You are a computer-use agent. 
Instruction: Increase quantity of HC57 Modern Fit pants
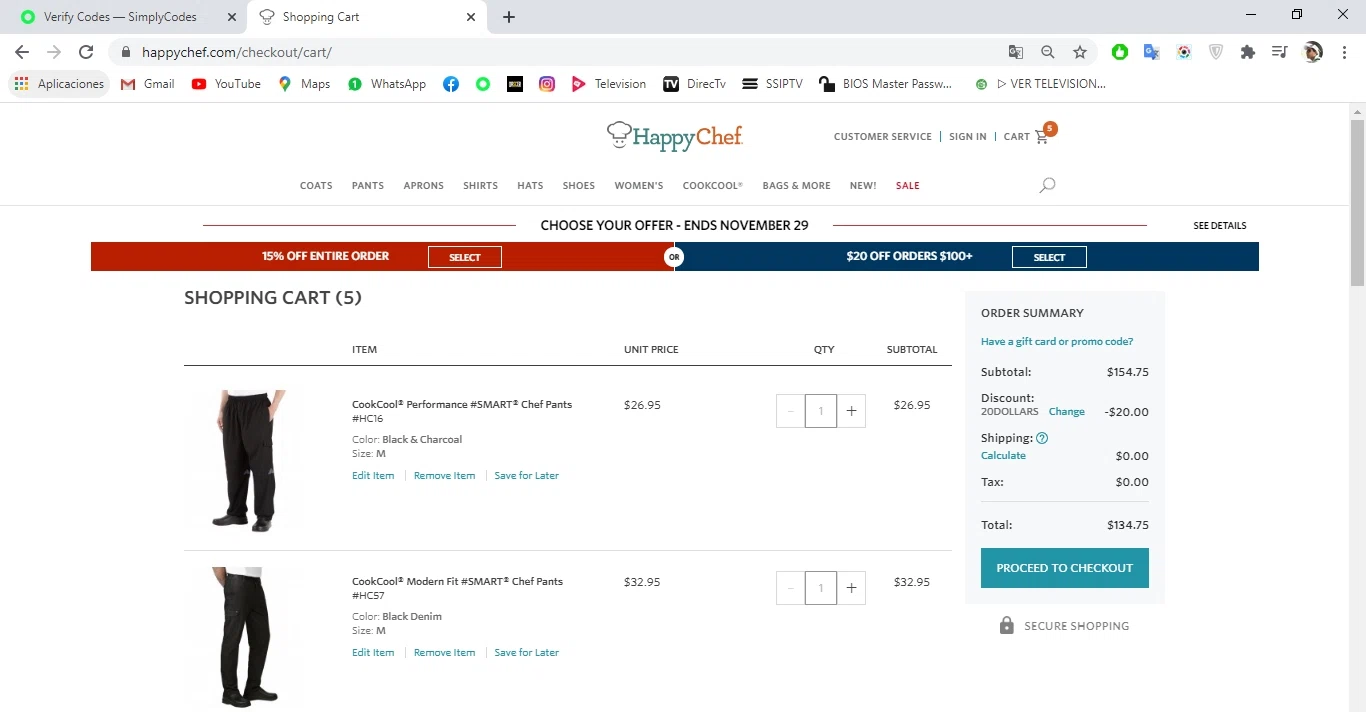(x=851, y=588)
